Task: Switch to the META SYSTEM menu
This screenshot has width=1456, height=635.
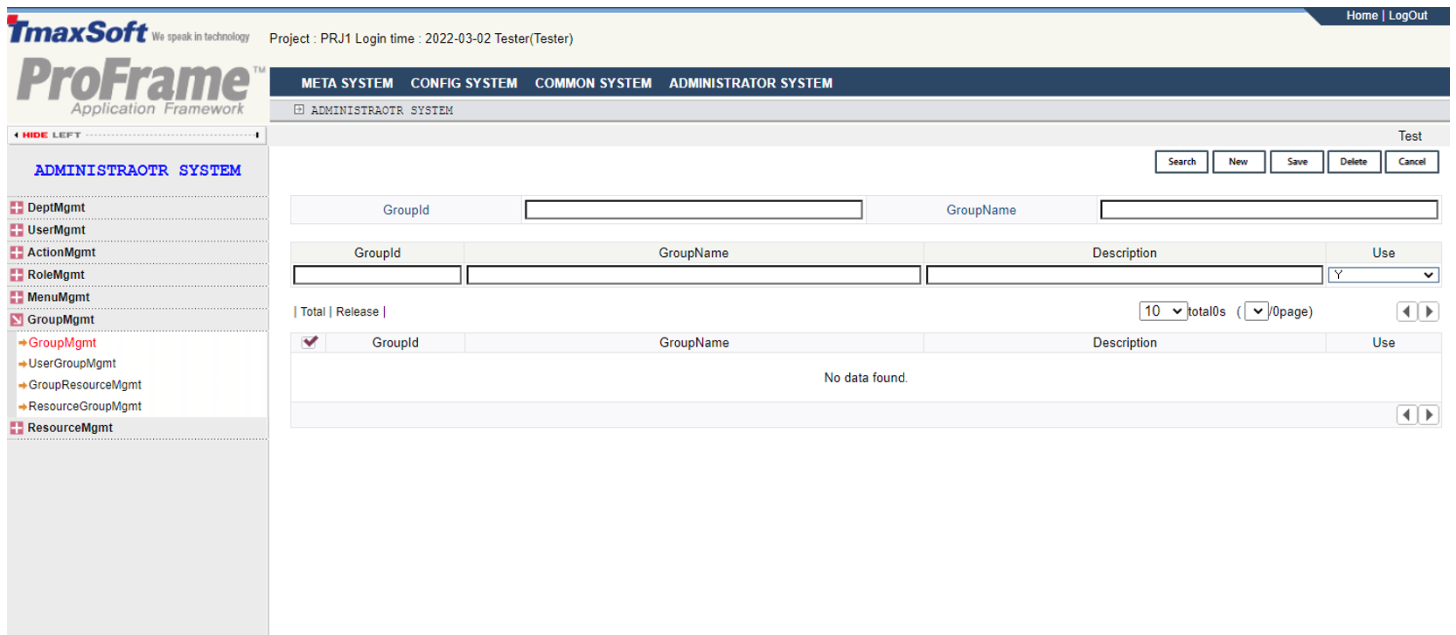Action: (347, 83)
